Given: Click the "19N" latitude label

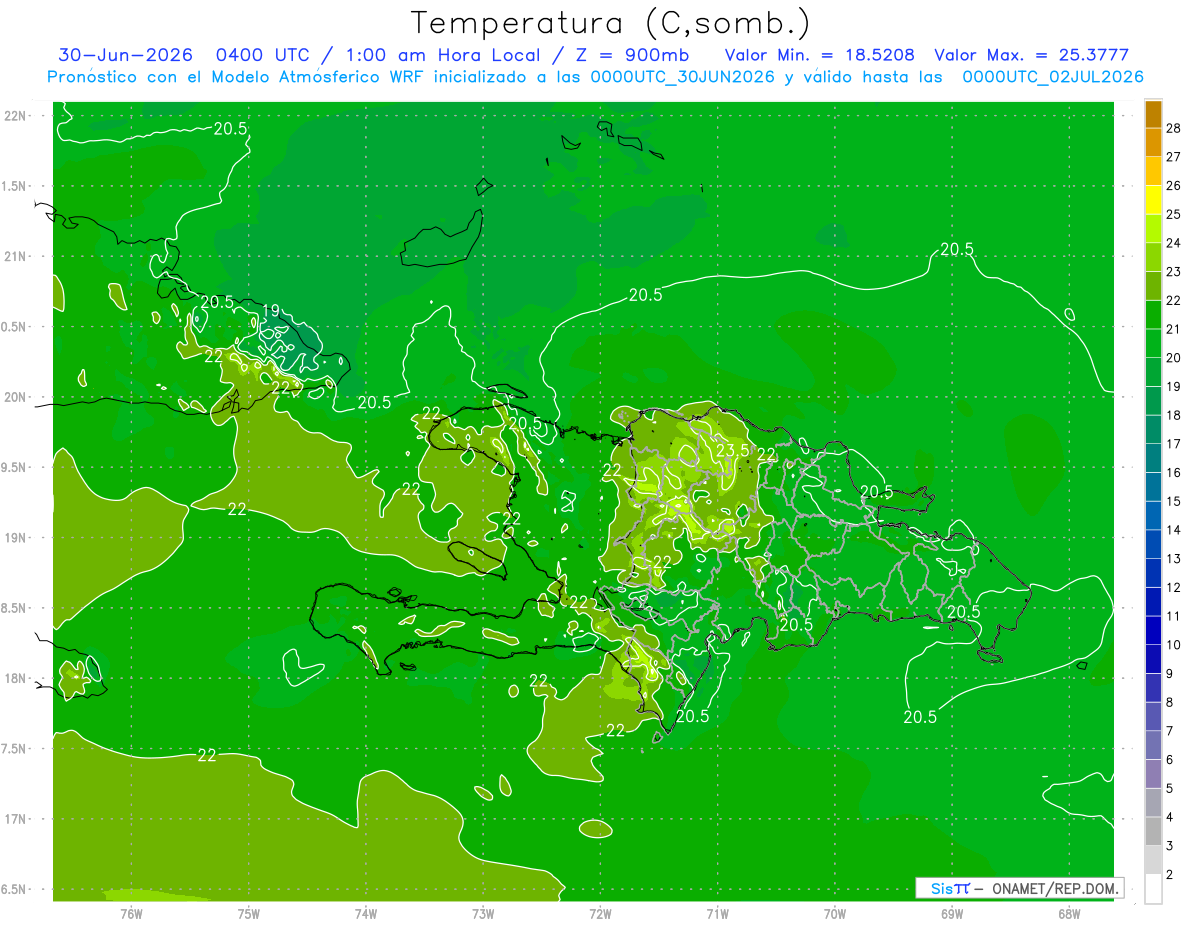Looking at the screenshot, I should (16, 538).
